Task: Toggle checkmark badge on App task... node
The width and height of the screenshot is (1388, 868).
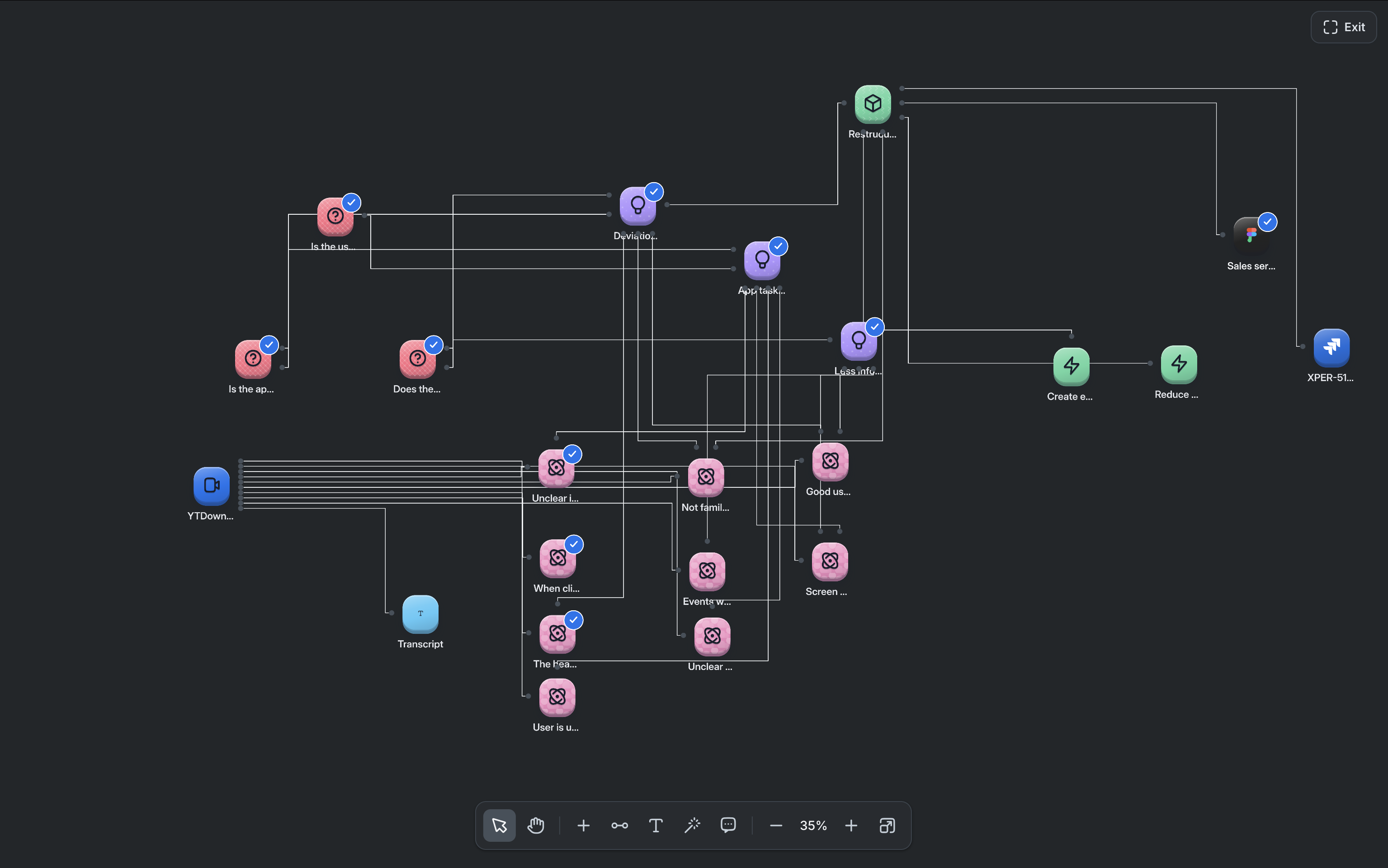Action: 779,246
